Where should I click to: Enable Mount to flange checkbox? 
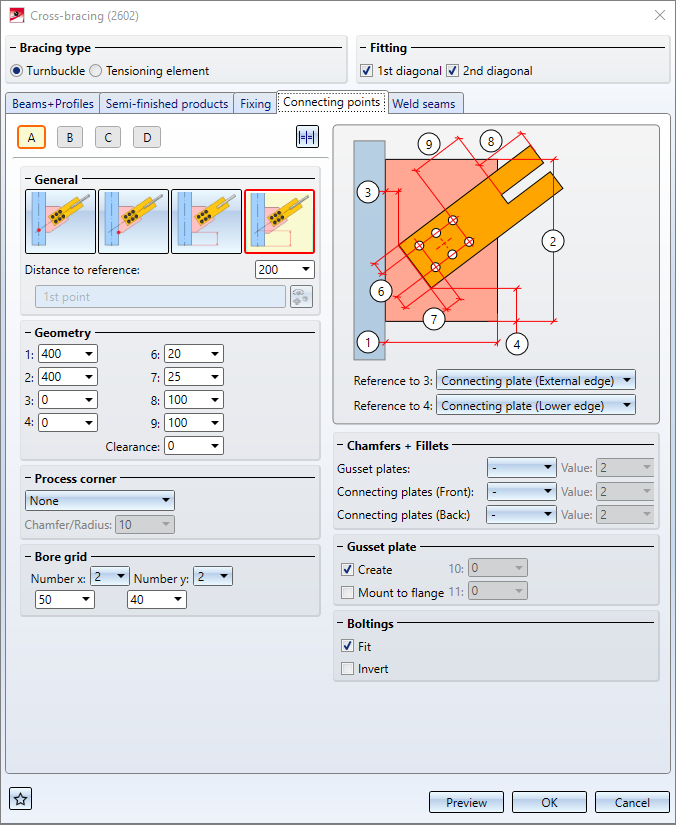348,593
